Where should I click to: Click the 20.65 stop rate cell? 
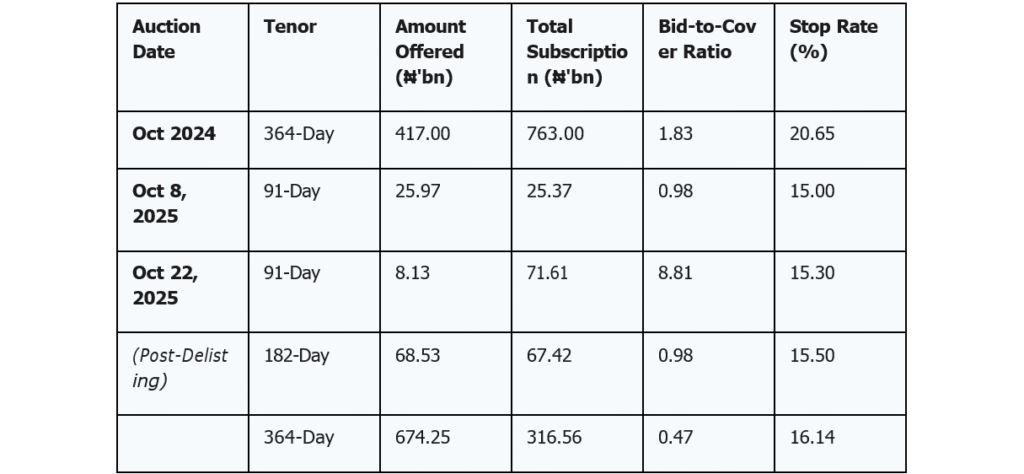812,133
